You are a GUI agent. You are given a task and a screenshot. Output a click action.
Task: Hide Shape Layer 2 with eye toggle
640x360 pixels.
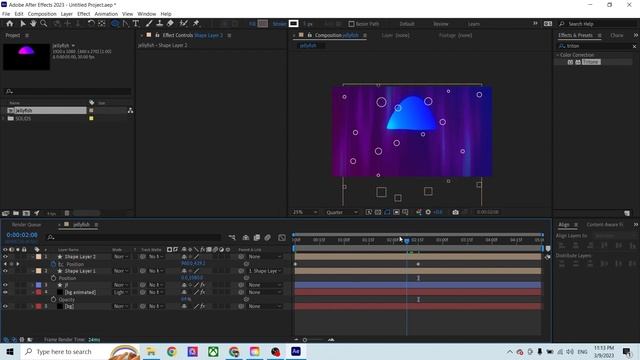point(5,257)
